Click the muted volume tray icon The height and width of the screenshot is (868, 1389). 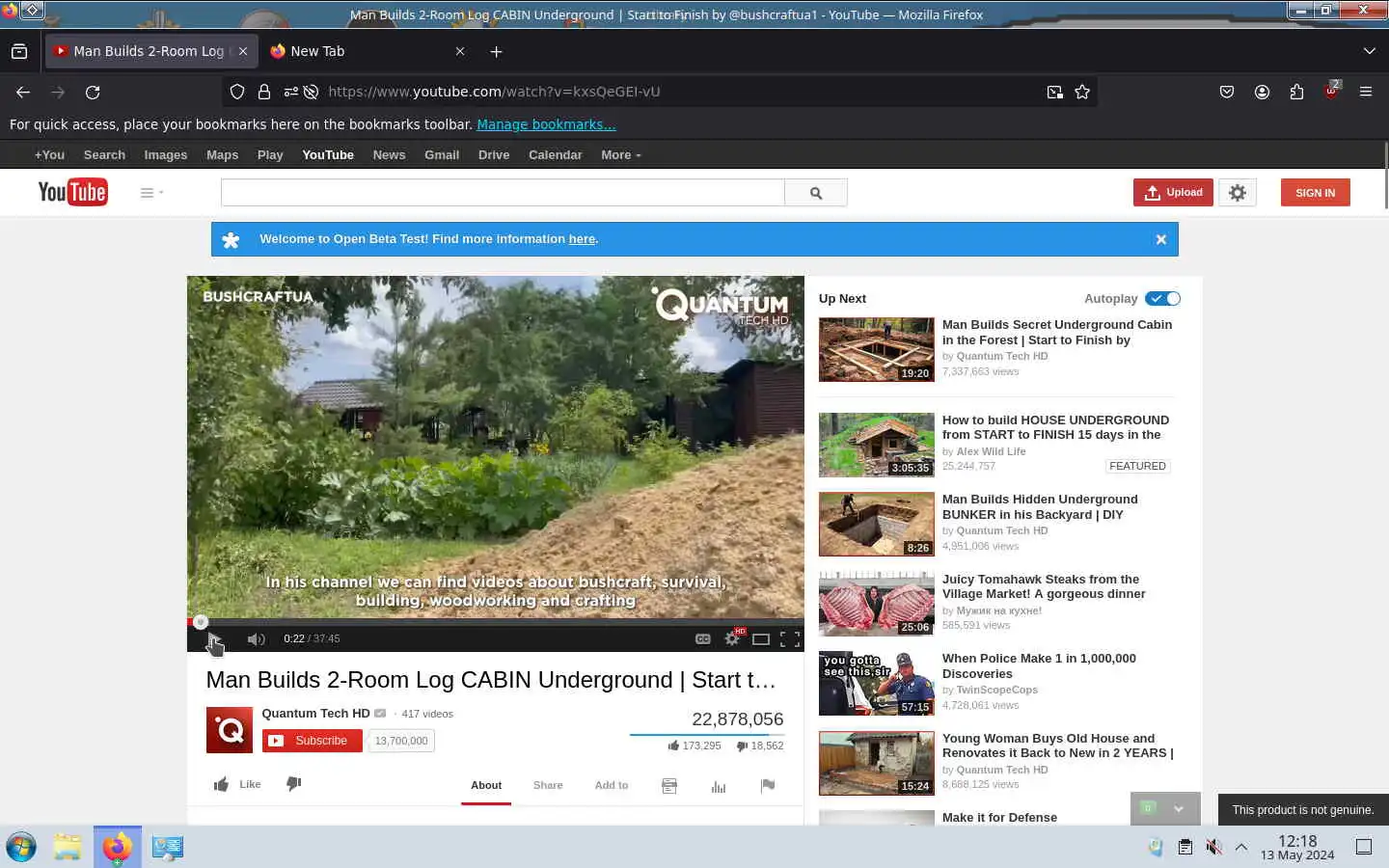tap(1213, 847)
